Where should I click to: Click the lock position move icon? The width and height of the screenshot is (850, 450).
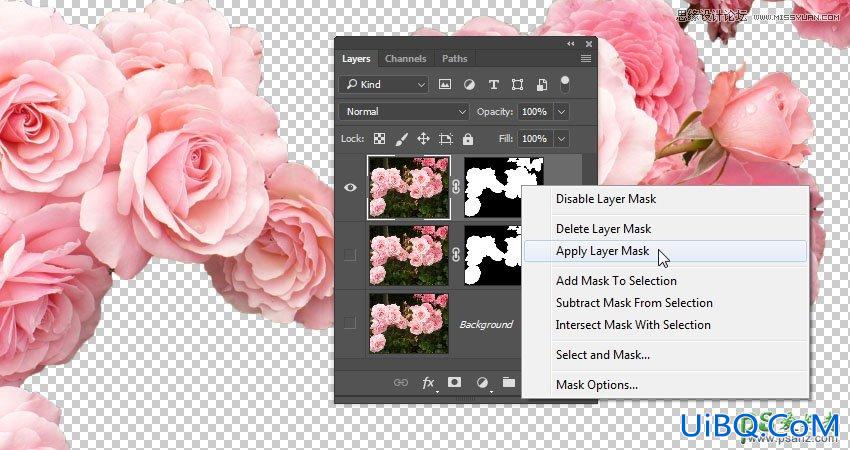click(x=423, y=139)
